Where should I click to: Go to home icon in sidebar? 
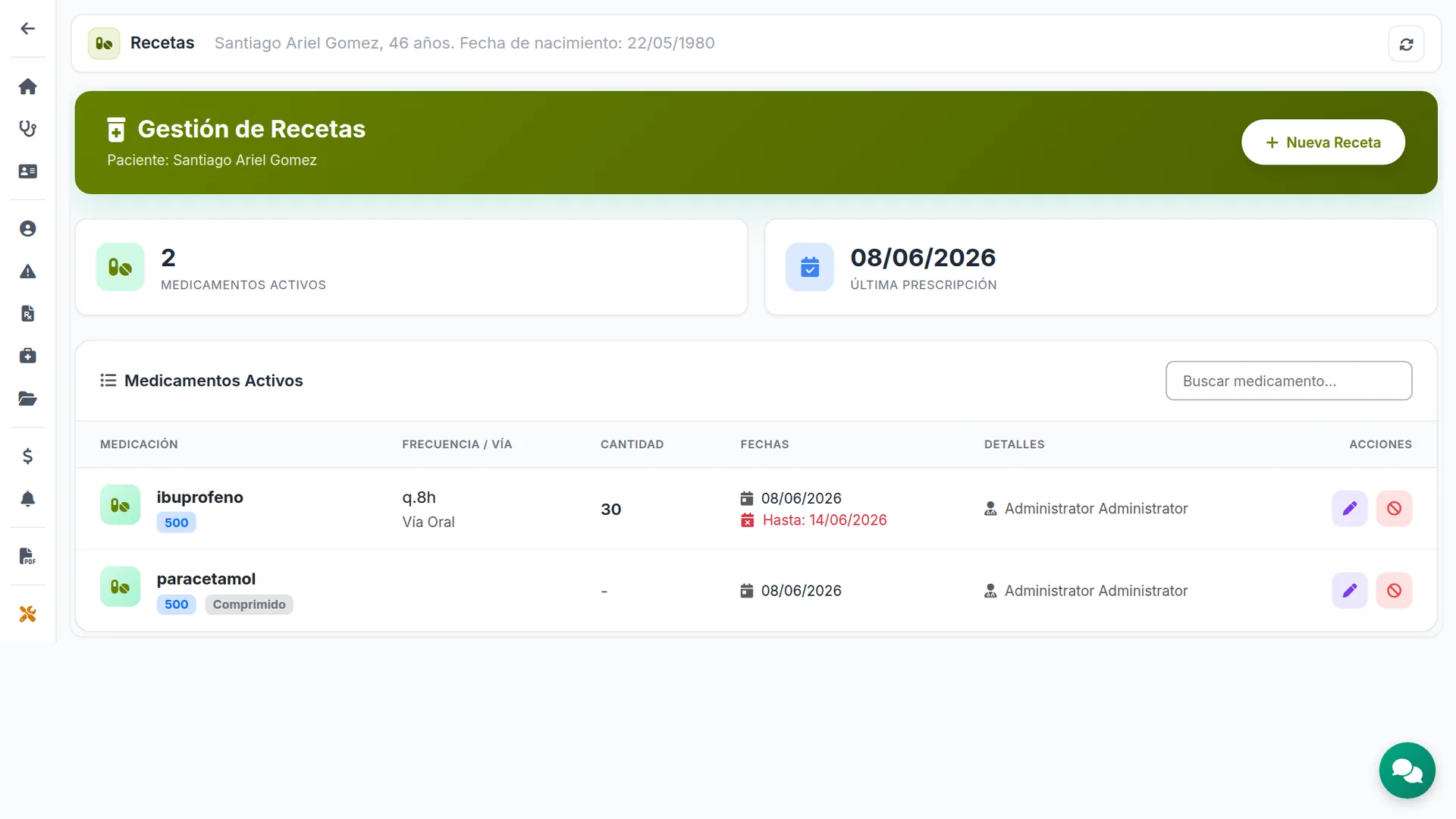27,86
